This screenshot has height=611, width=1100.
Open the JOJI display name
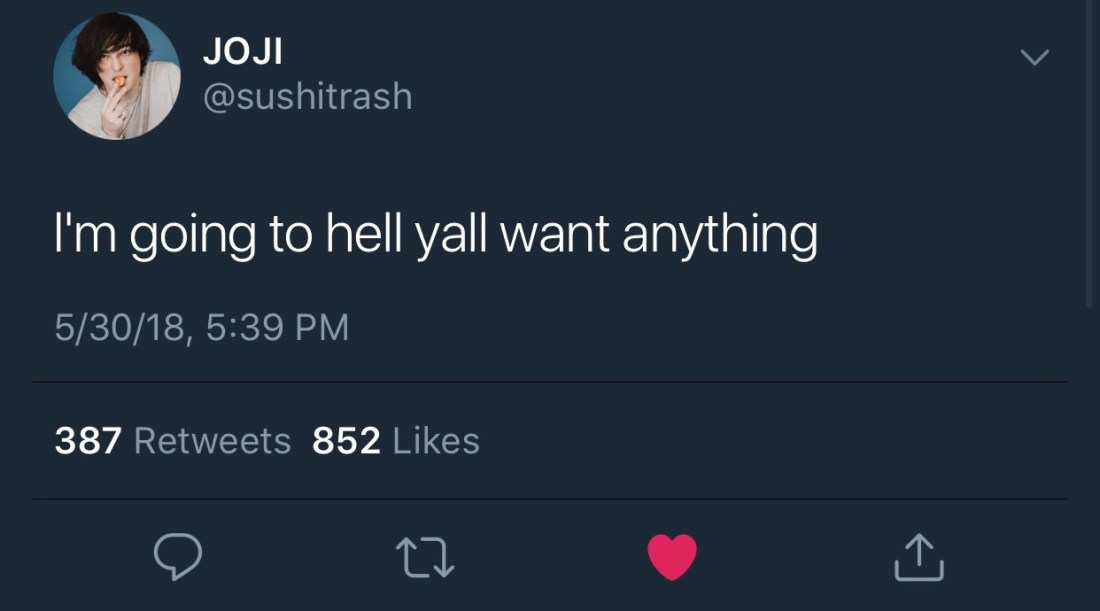click(243, 51)
